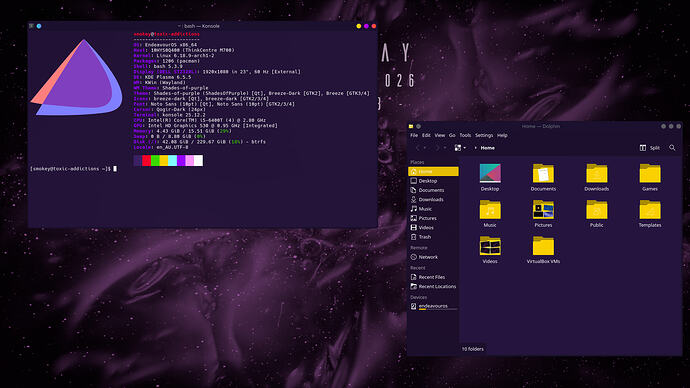The height and width of the screenshot is (388, 690).
Task: Open the Documents folder icon in Dolphin's file view
Action: [x=543, y=173]
